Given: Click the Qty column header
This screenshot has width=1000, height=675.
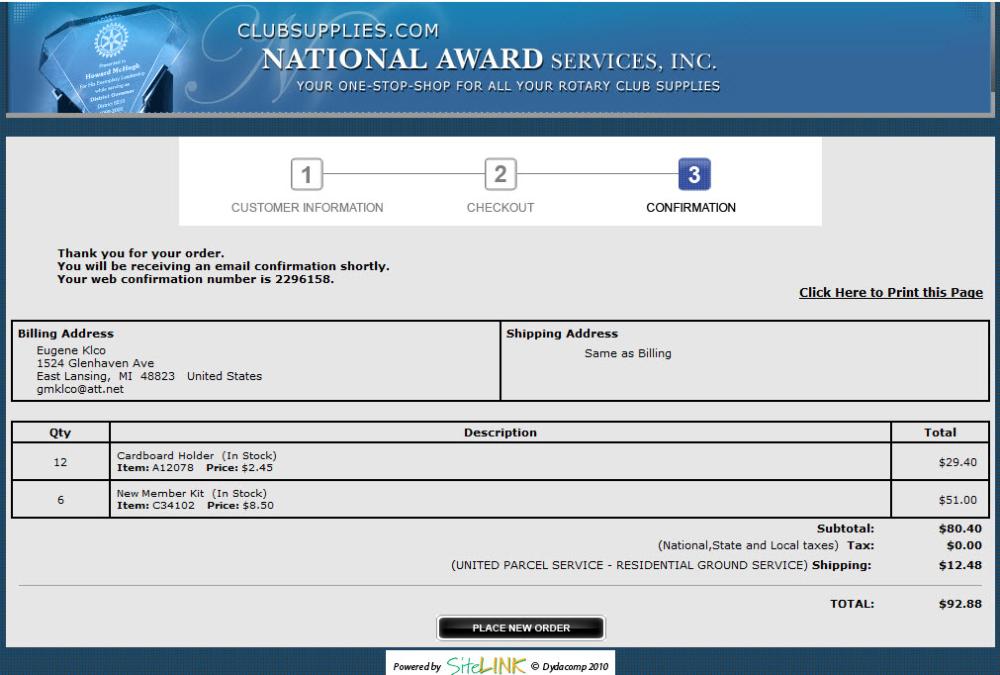Looking at the screenshot, I should pos(60,433).
